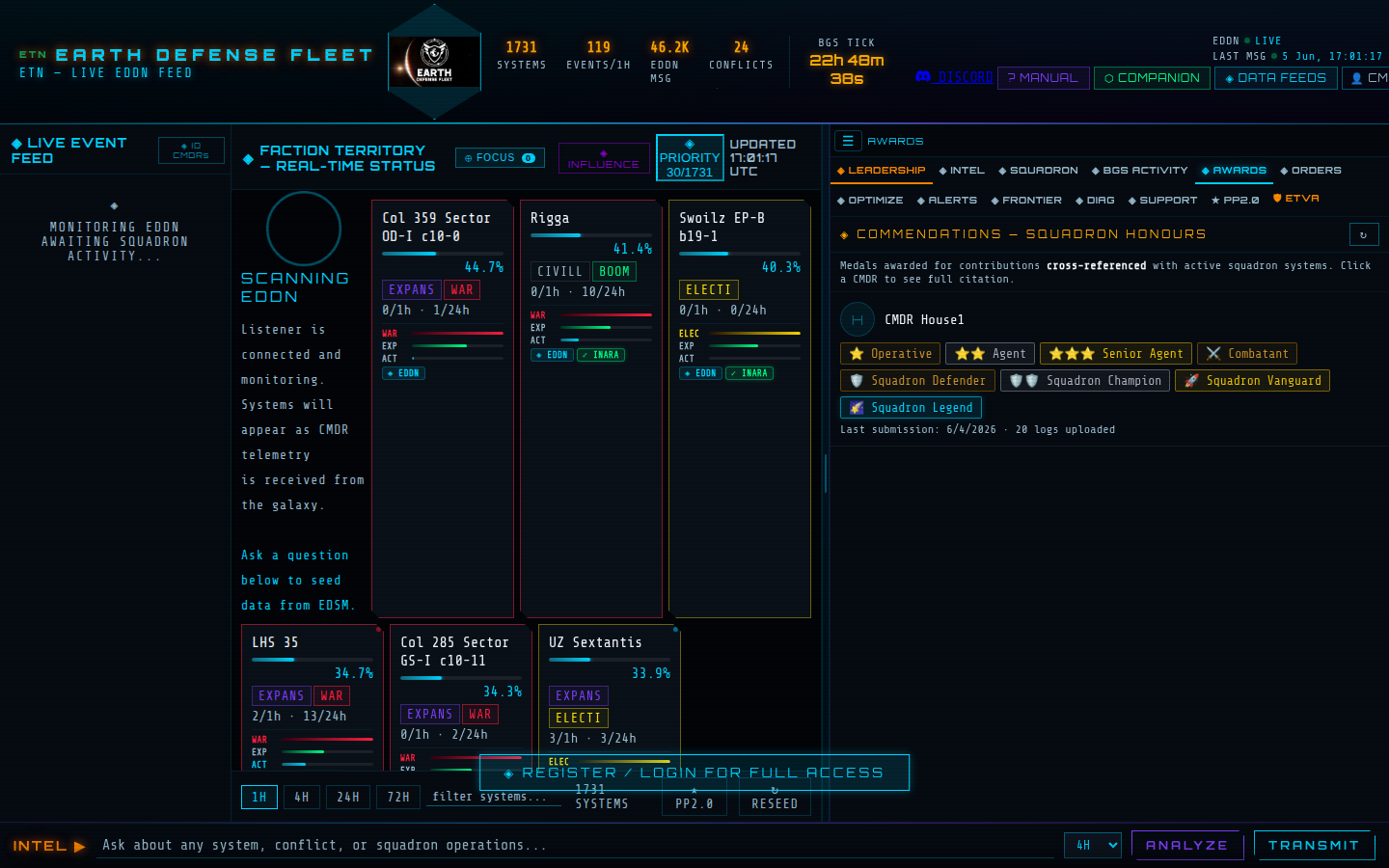Select the Combatant crossed-swords medal
Screen dimensions: 1389x868
1247,354
